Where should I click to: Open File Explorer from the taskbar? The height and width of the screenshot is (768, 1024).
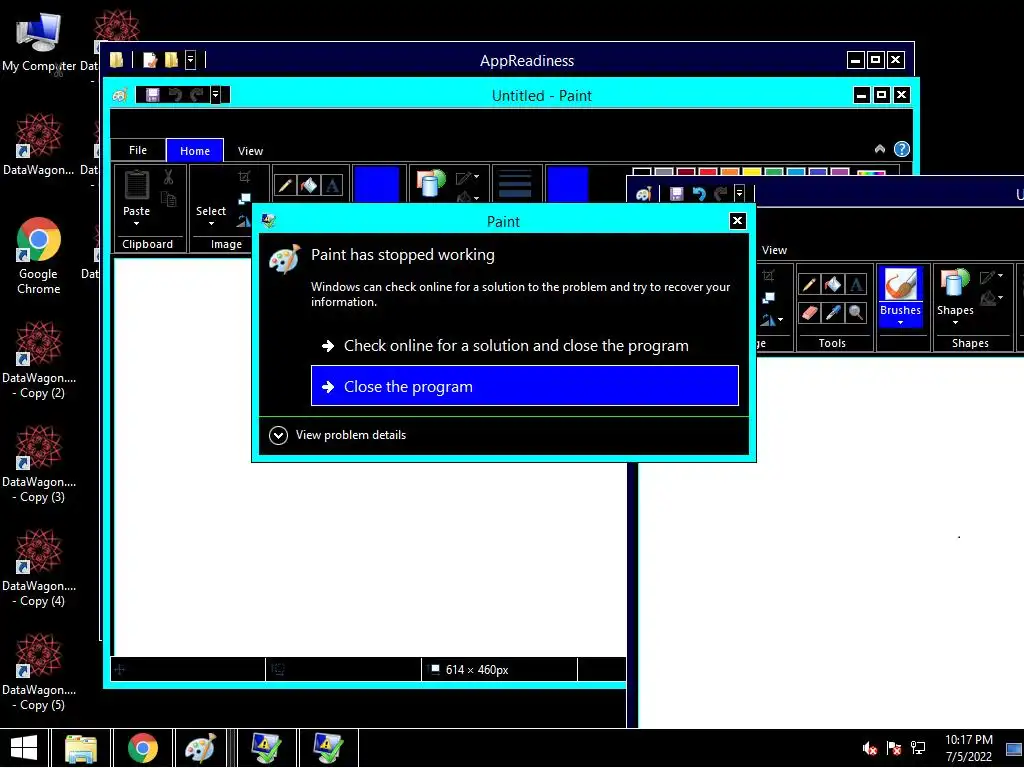(x=80, y=748)
